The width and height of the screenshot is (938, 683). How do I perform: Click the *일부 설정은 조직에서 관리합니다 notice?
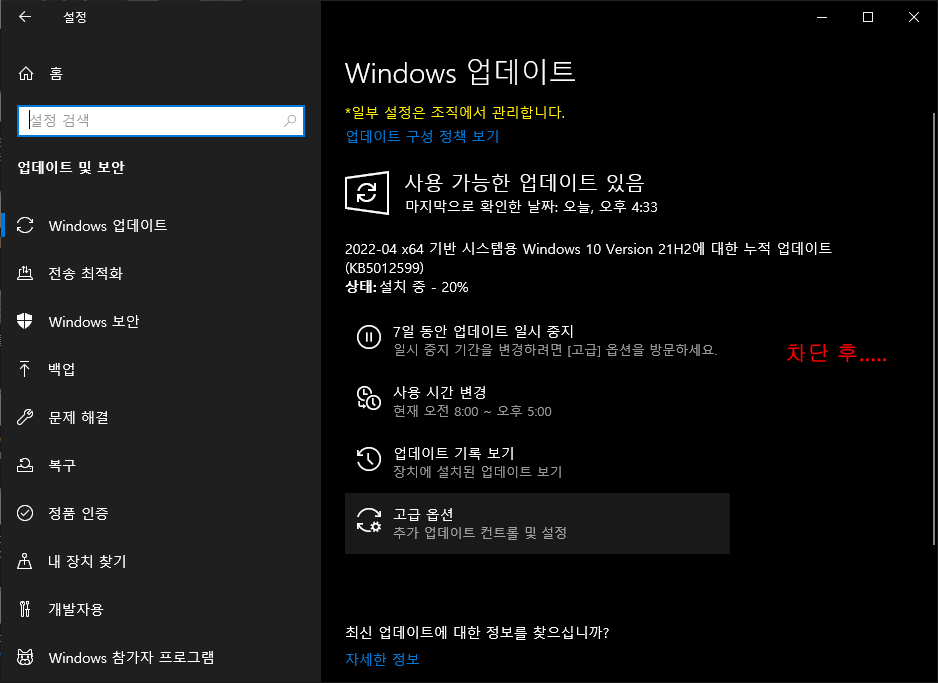tap(455, 112)
